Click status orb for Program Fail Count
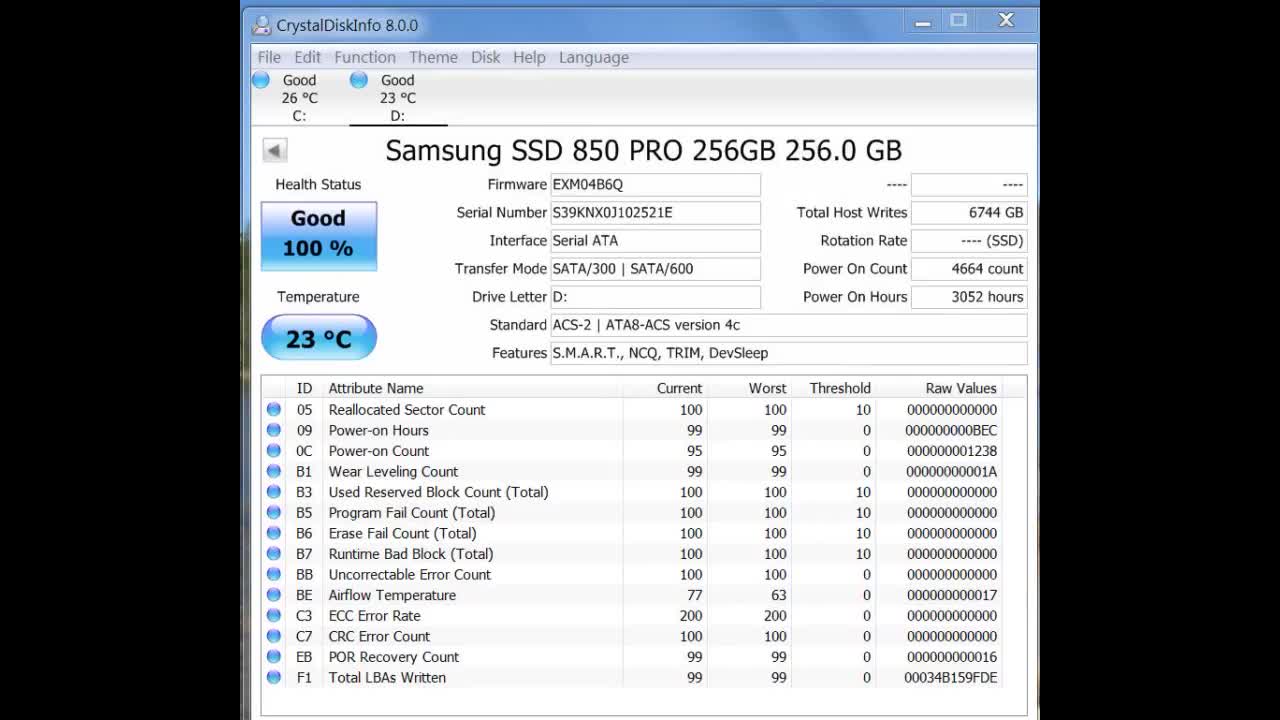Viewport: 1280px width, 720px height. [x=273, y=512]
